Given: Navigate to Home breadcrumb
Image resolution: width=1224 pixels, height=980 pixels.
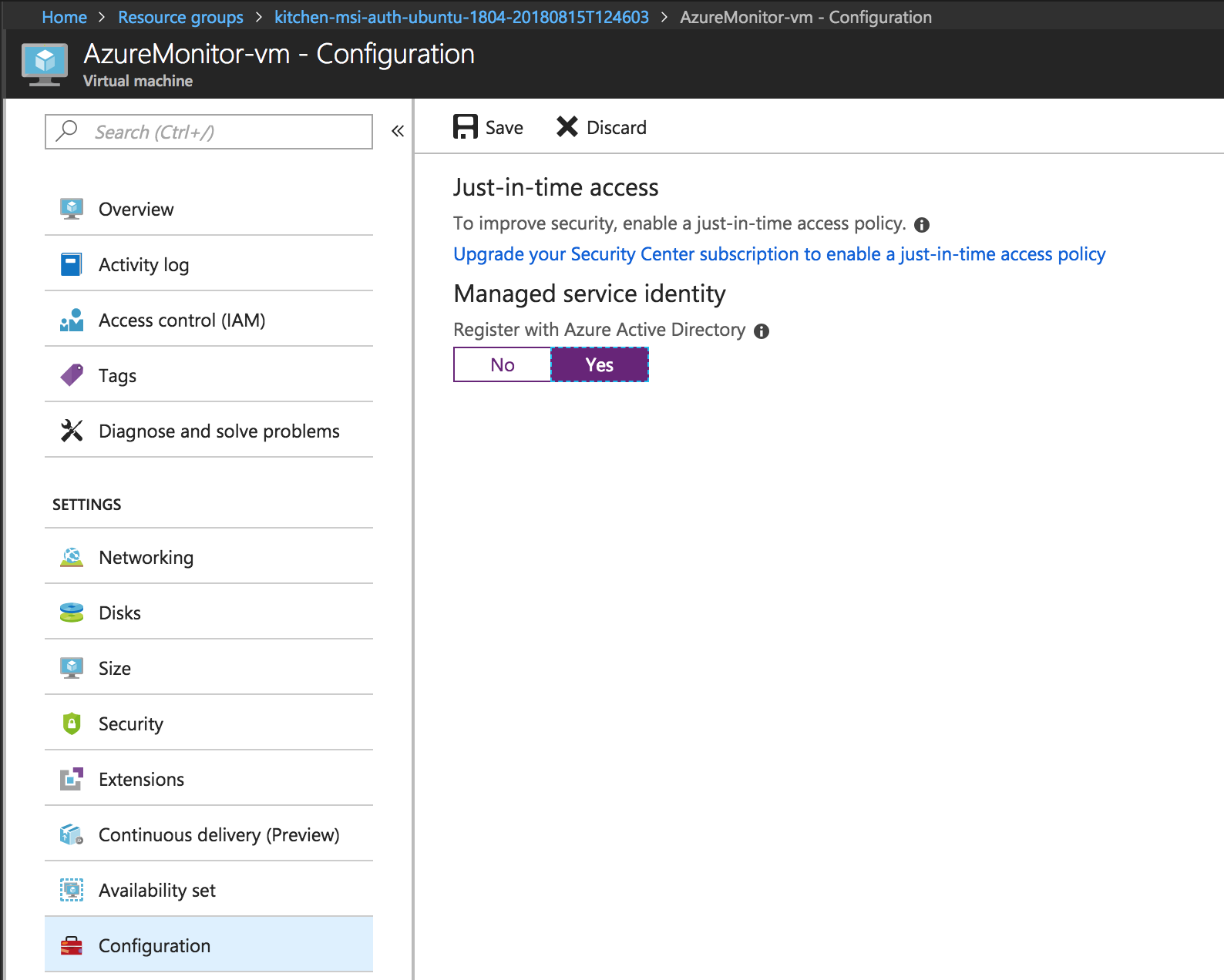Looking at the screenshot, I should click(64, 17).
